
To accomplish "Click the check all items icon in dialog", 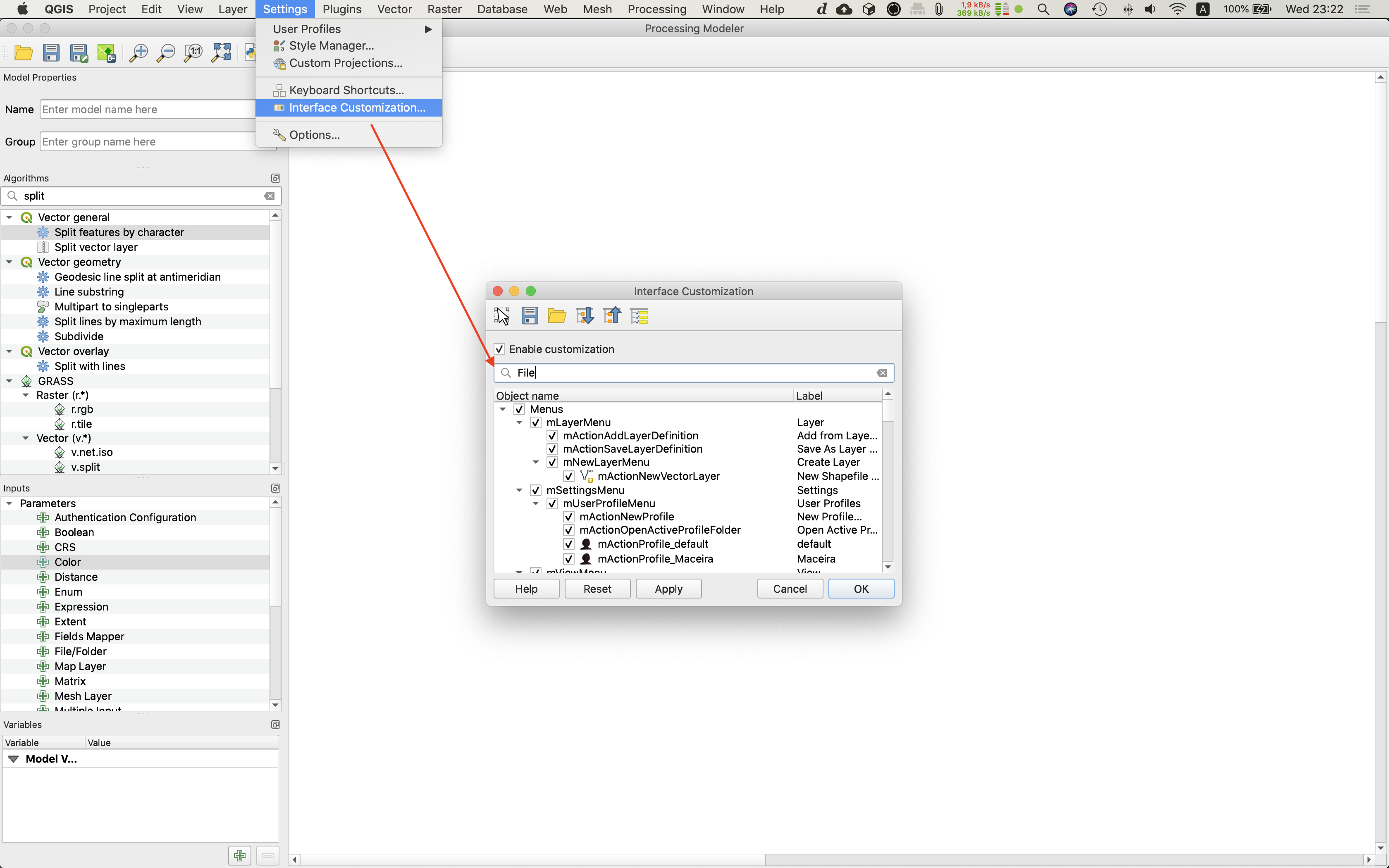I will click(x=639, y=316).
